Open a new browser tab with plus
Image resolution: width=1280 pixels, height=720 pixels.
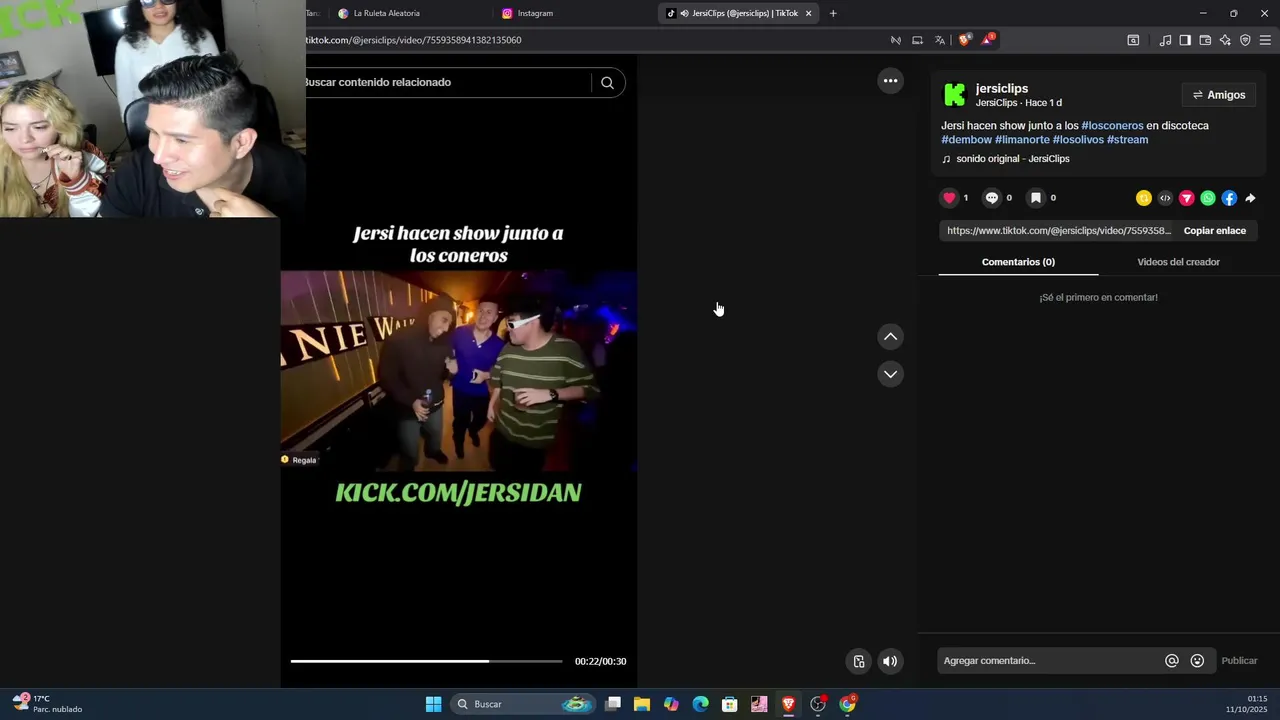tap(833, 13)
